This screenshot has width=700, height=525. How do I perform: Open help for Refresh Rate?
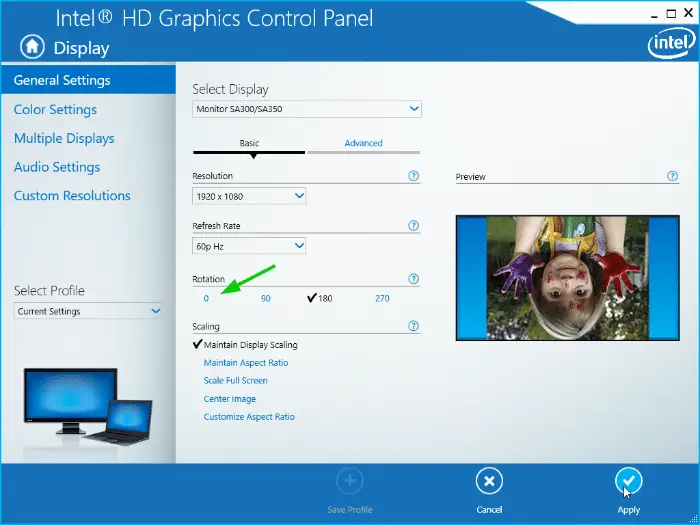pos(413,226)
